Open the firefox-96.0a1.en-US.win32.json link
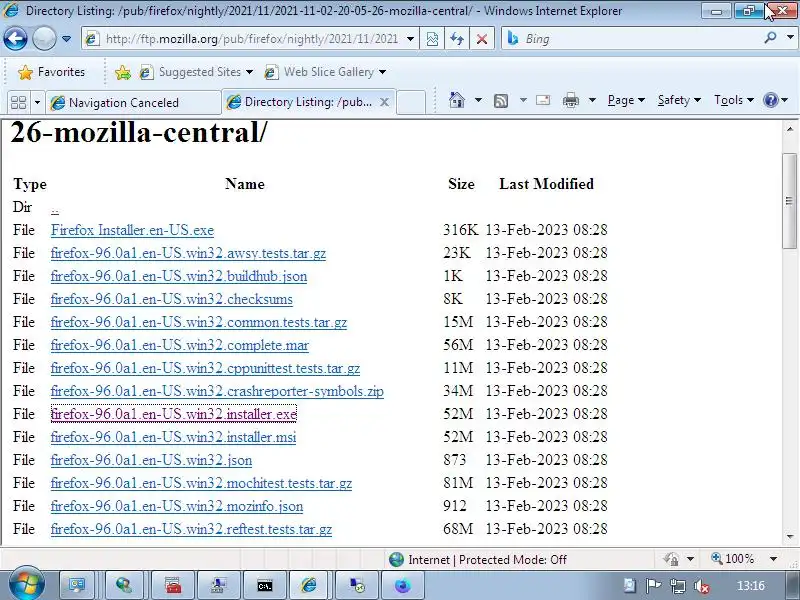Image resolution: width=800 pixels, height=600 pixels. [151, 460]
